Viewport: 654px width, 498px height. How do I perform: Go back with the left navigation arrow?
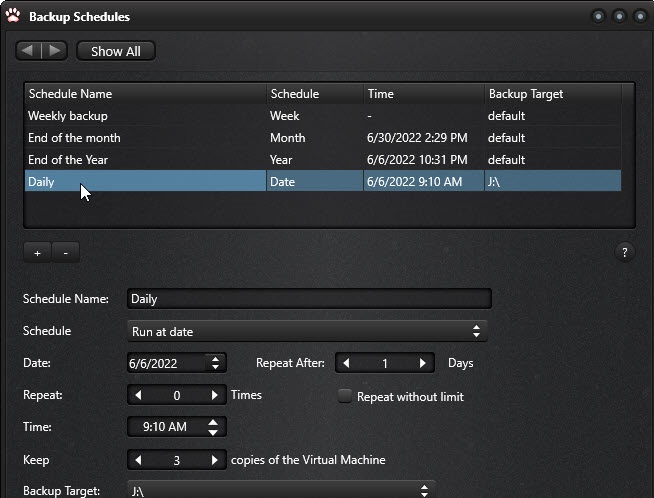point(28,51)
